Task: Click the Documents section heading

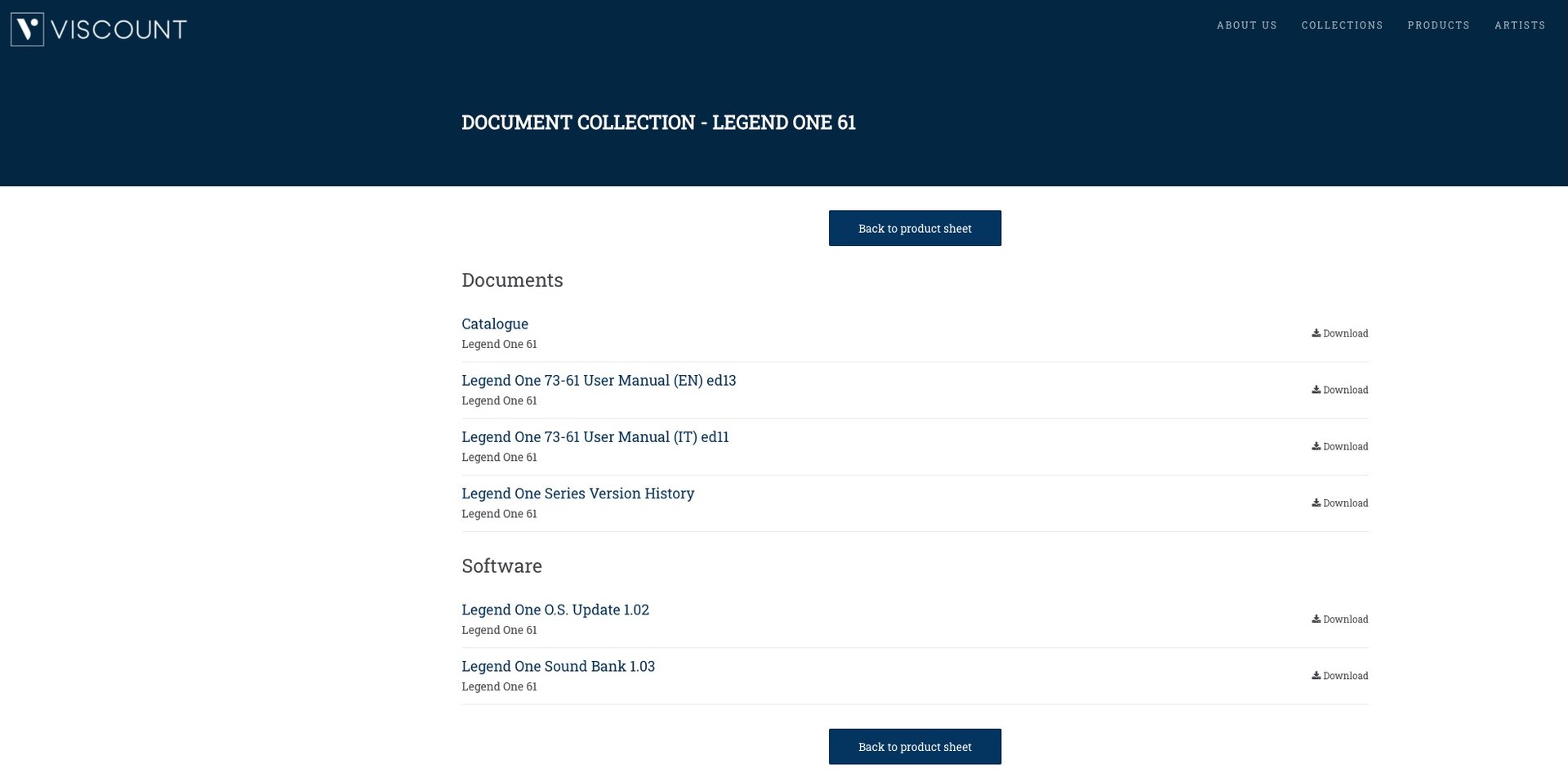Action: click(512, 280)
